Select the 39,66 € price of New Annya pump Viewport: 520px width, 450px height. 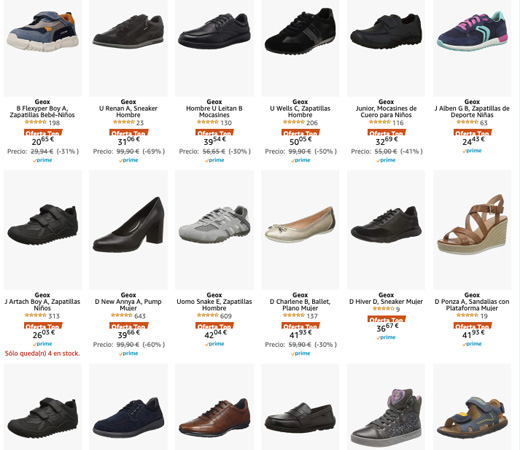pyautogui.click(x=128, y=334)
